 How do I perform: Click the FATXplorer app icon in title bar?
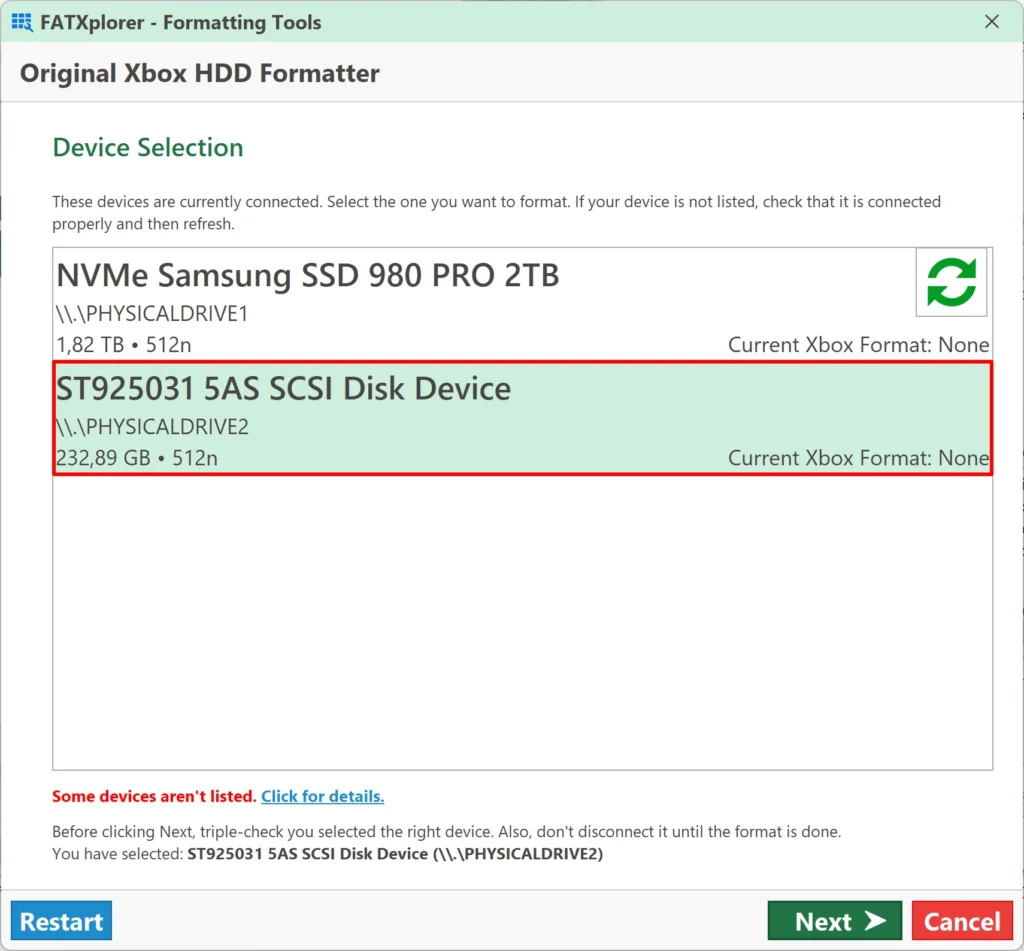(x=22, y=22)
